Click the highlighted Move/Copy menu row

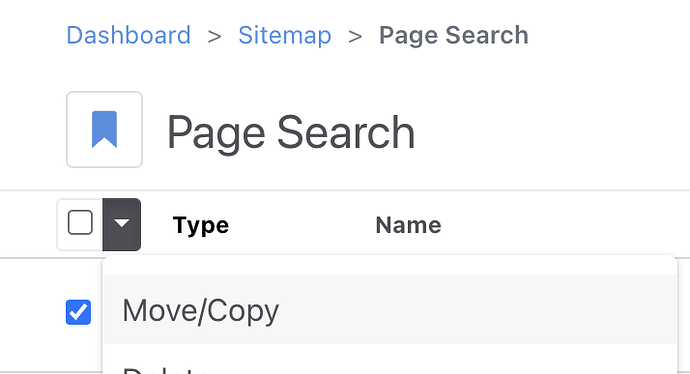(389, 310)
